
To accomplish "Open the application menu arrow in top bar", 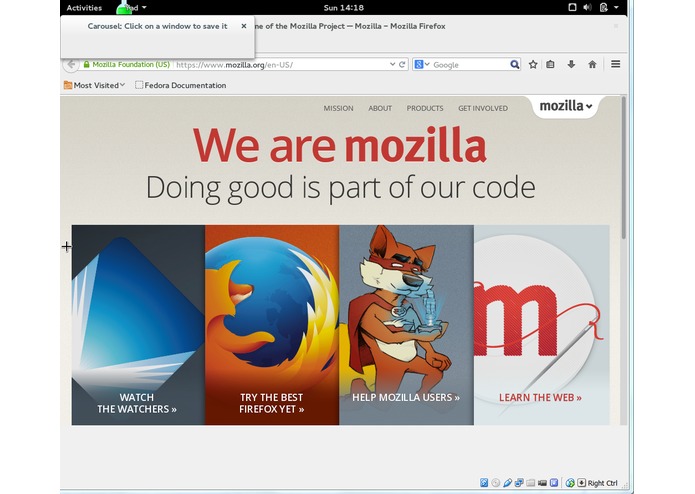I will coord(144,8).
